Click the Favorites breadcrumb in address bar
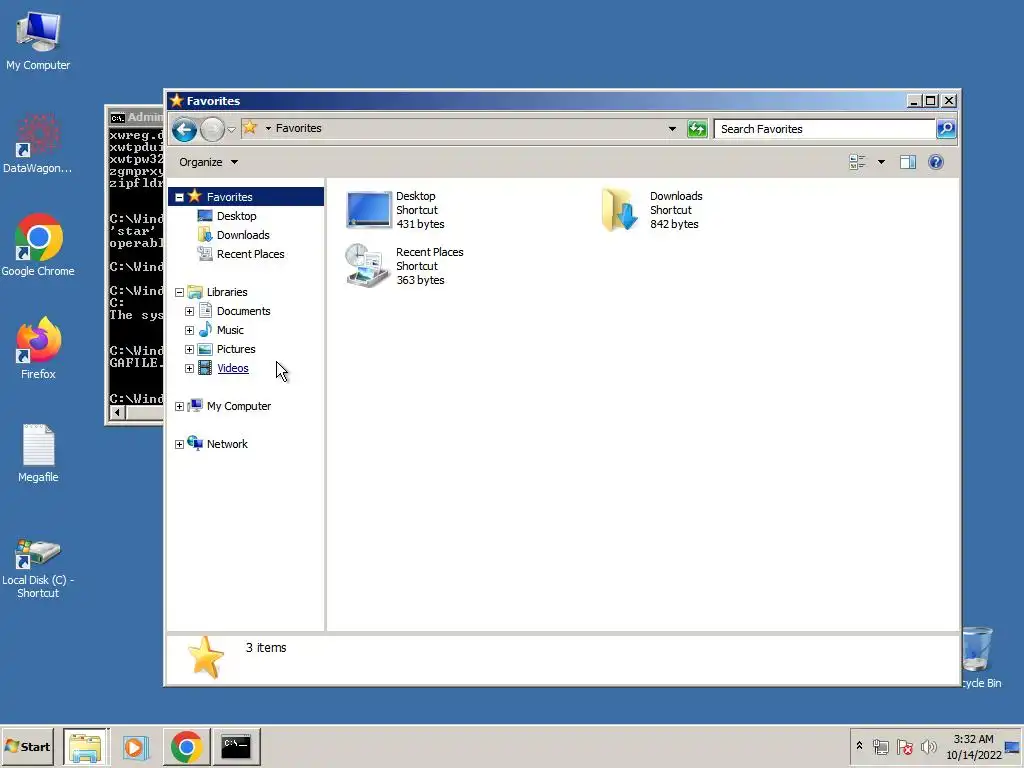This screenshot has width=1024, height=768. [x=298, y=128]
